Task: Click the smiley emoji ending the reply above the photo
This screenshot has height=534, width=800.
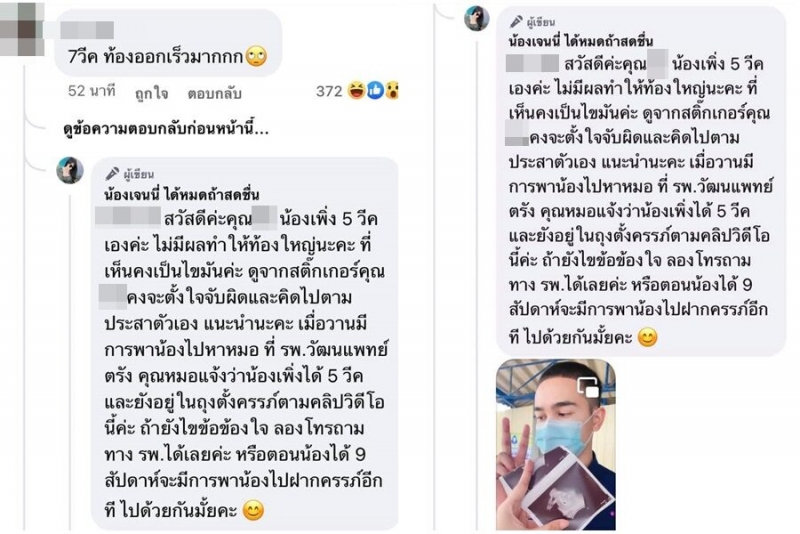Action: click(x=647, y=338)
